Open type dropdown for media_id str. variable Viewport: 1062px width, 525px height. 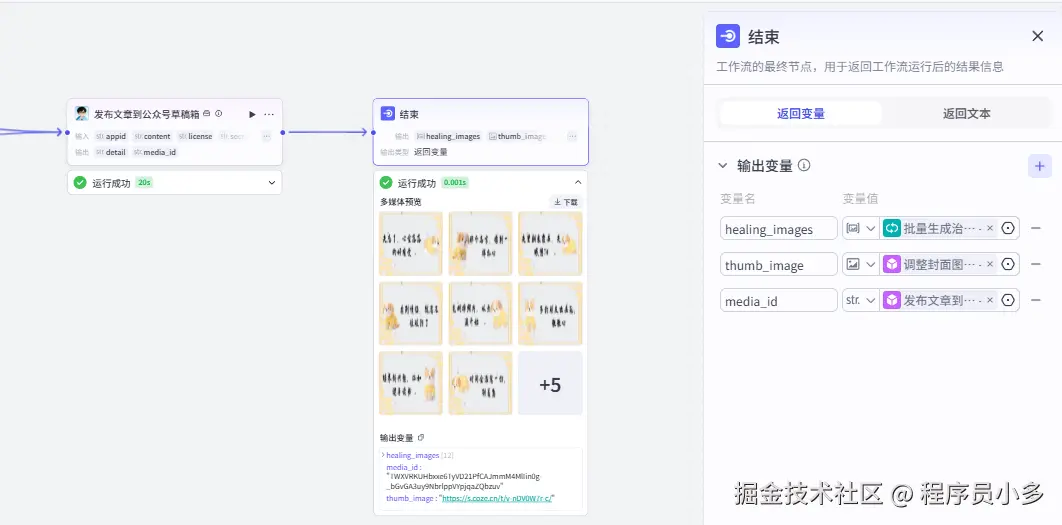(859, 300)
